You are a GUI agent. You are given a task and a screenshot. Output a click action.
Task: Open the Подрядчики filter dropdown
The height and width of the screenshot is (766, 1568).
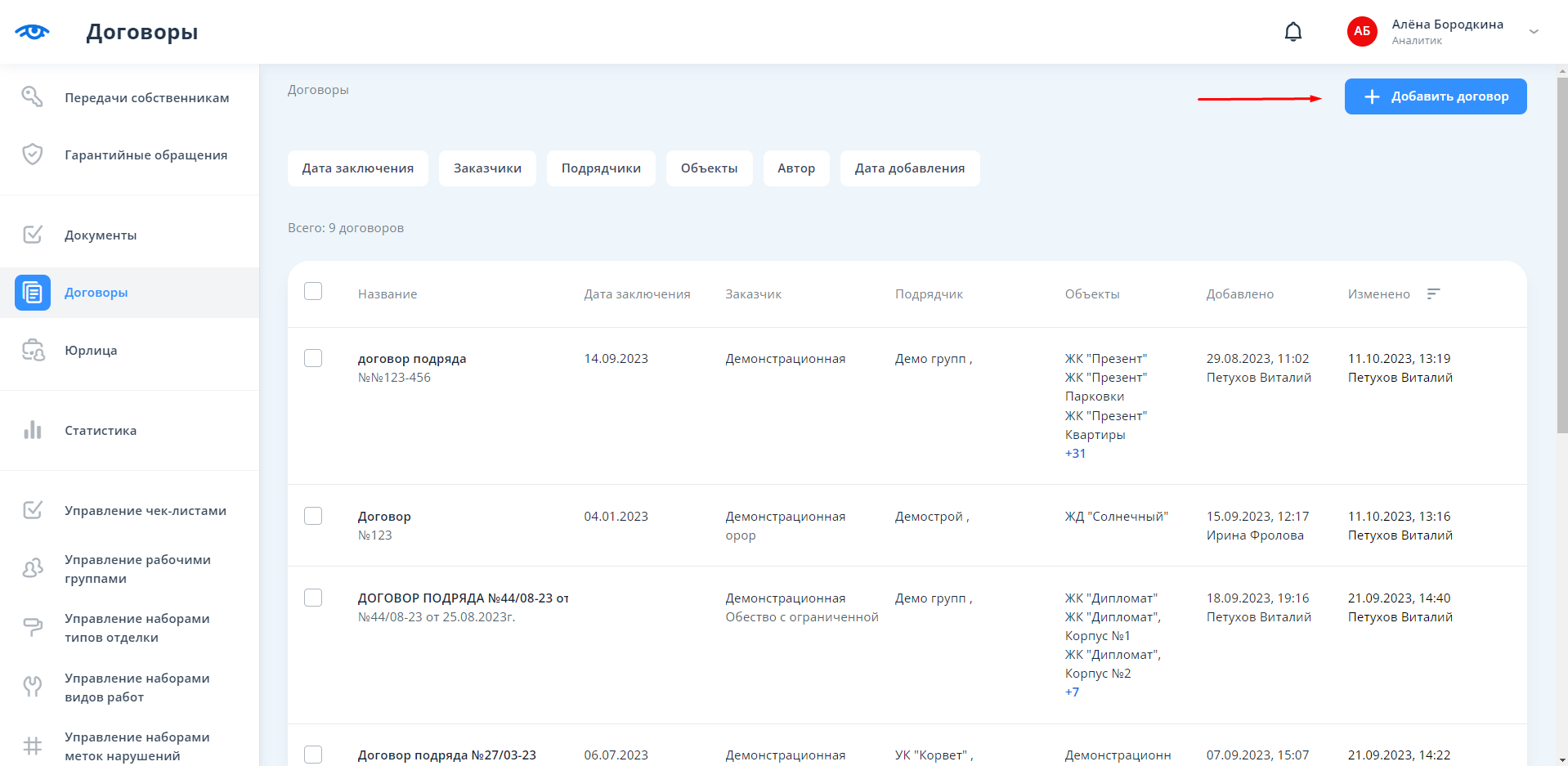tap(601, 168)
